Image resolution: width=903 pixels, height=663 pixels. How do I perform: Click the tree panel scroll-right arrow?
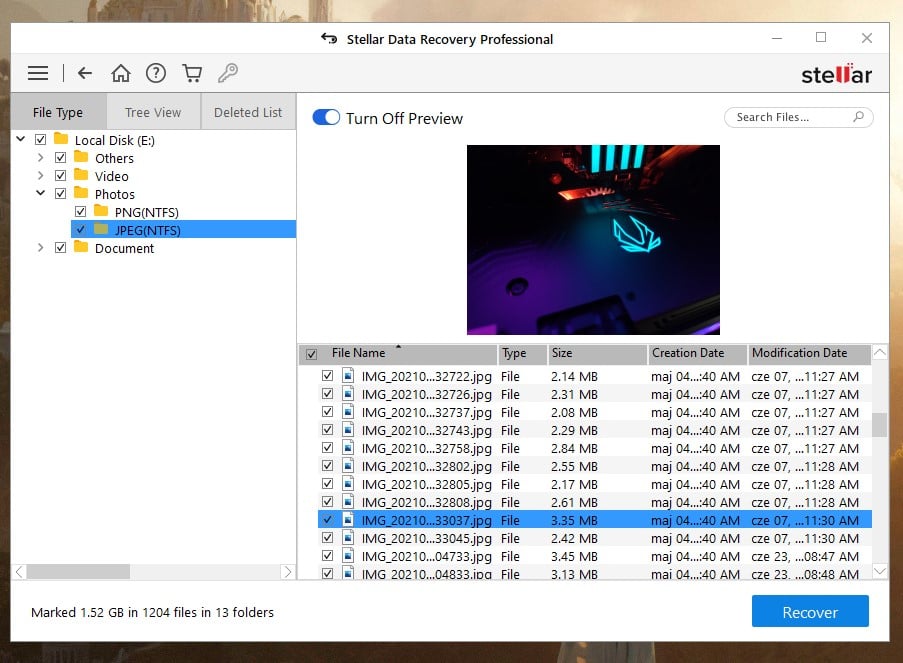(x=288, y=571)
